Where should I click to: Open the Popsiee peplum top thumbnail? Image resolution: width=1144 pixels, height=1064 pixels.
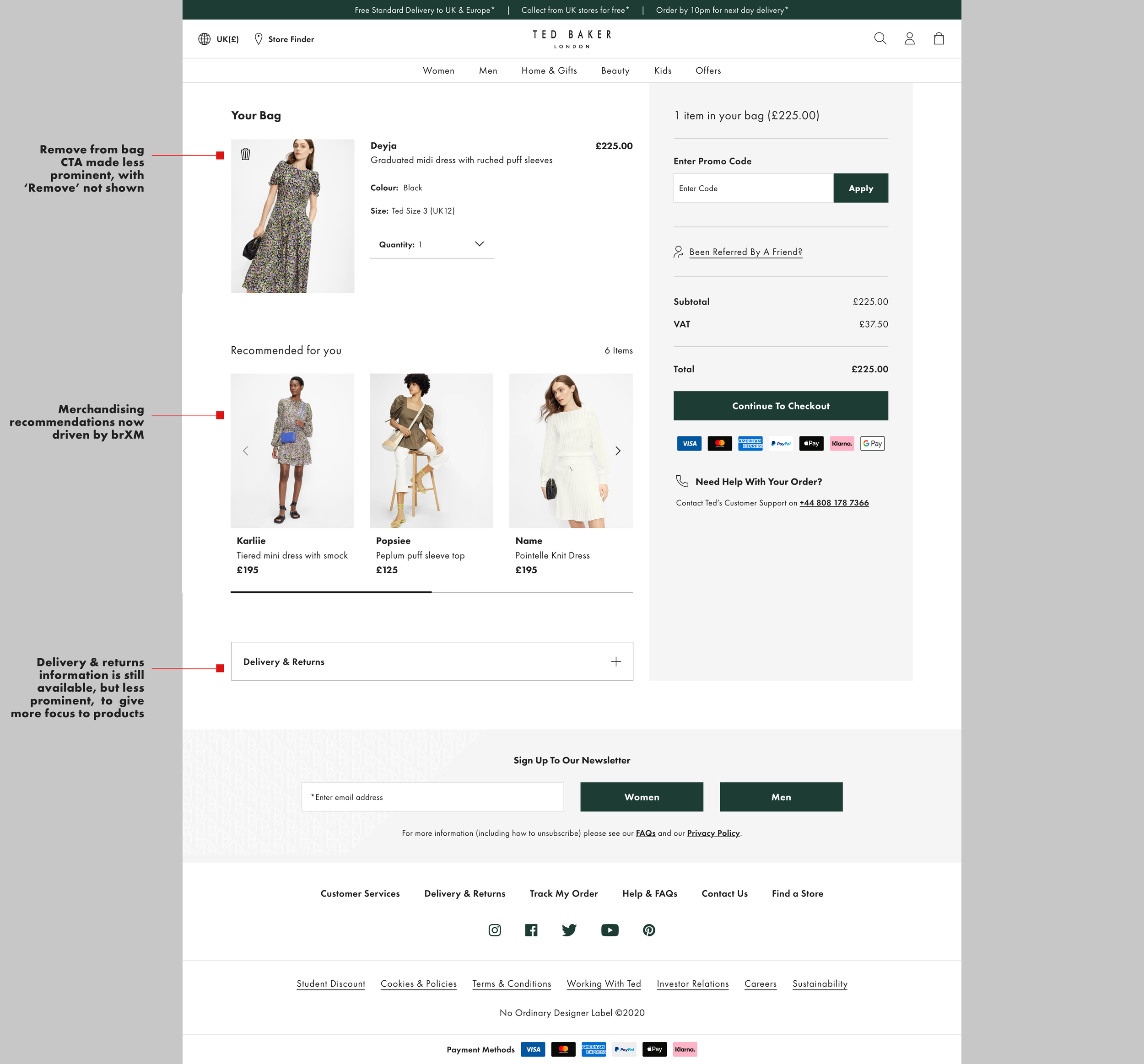pyautogui.click(x=432, y=451)
